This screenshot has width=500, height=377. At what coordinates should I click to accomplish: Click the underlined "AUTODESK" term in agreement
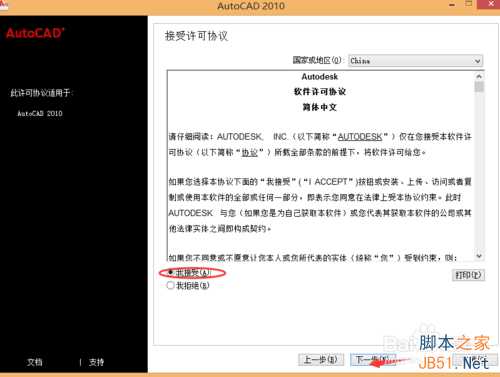[x=360, y=137]
